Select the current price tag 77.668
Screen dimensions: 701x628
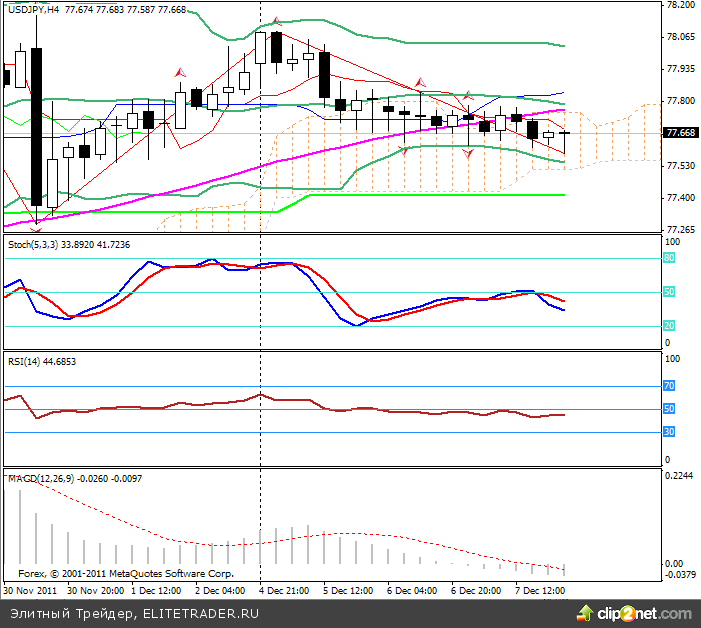pyautogui.click(x=680, y=133)
